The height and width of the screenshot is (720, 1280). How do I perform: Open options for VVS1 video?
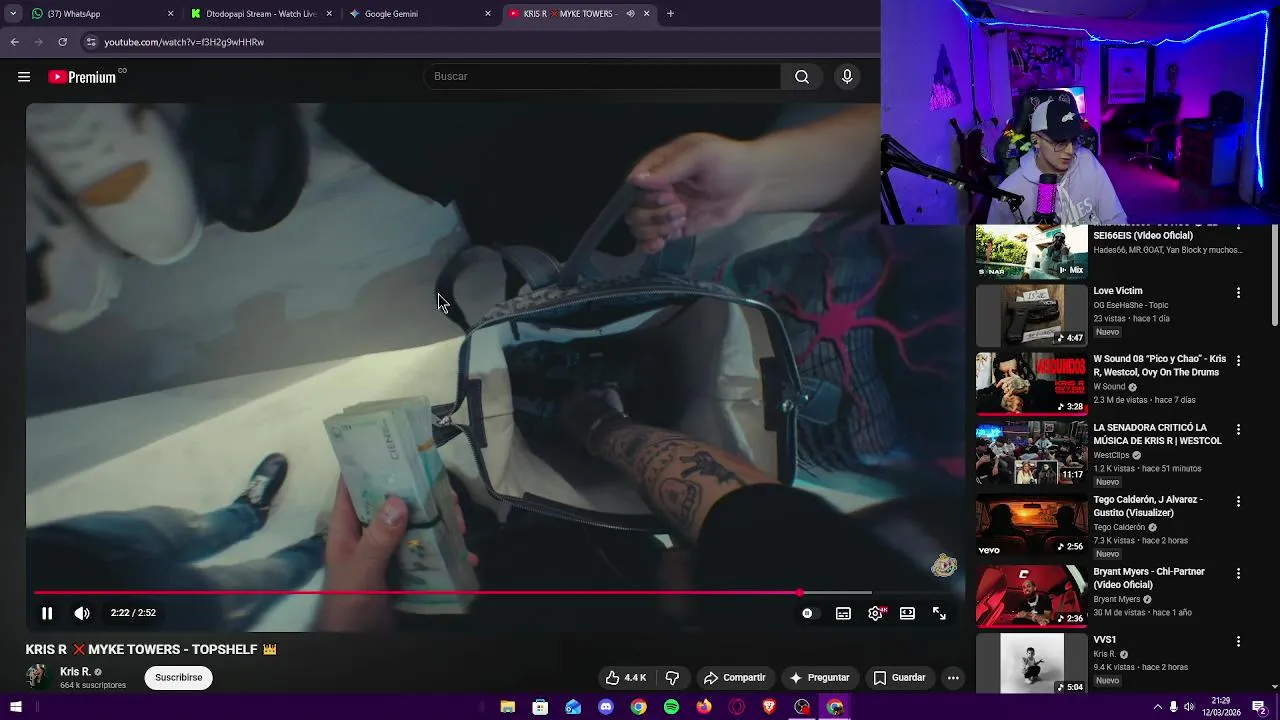(x=1238, y=642)
